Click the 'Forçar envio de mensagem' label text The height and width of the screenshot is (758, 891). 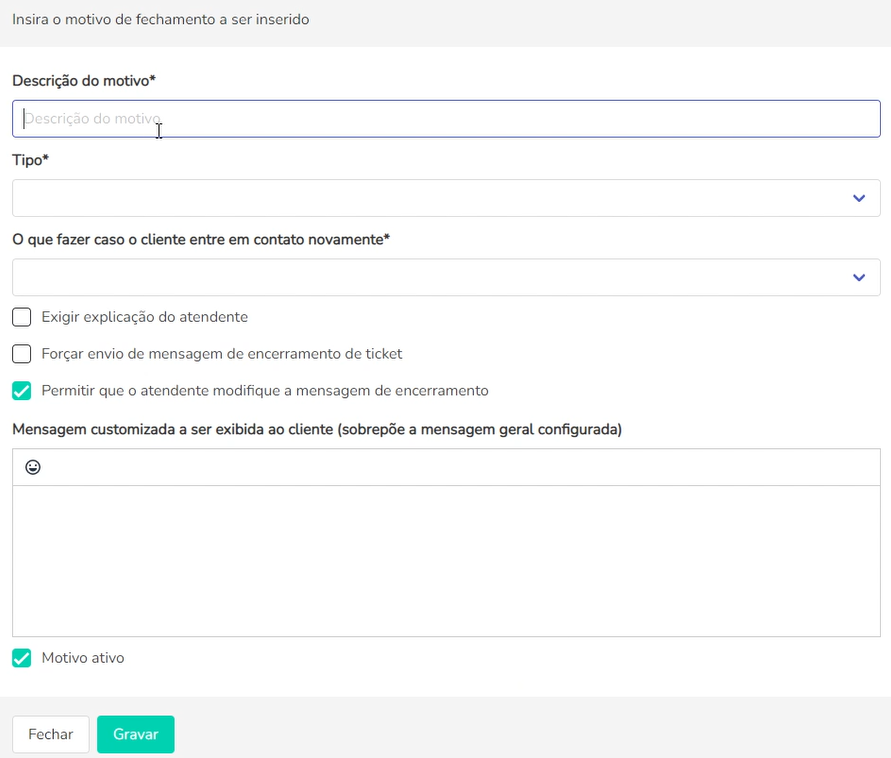click(x=221, y=353)
